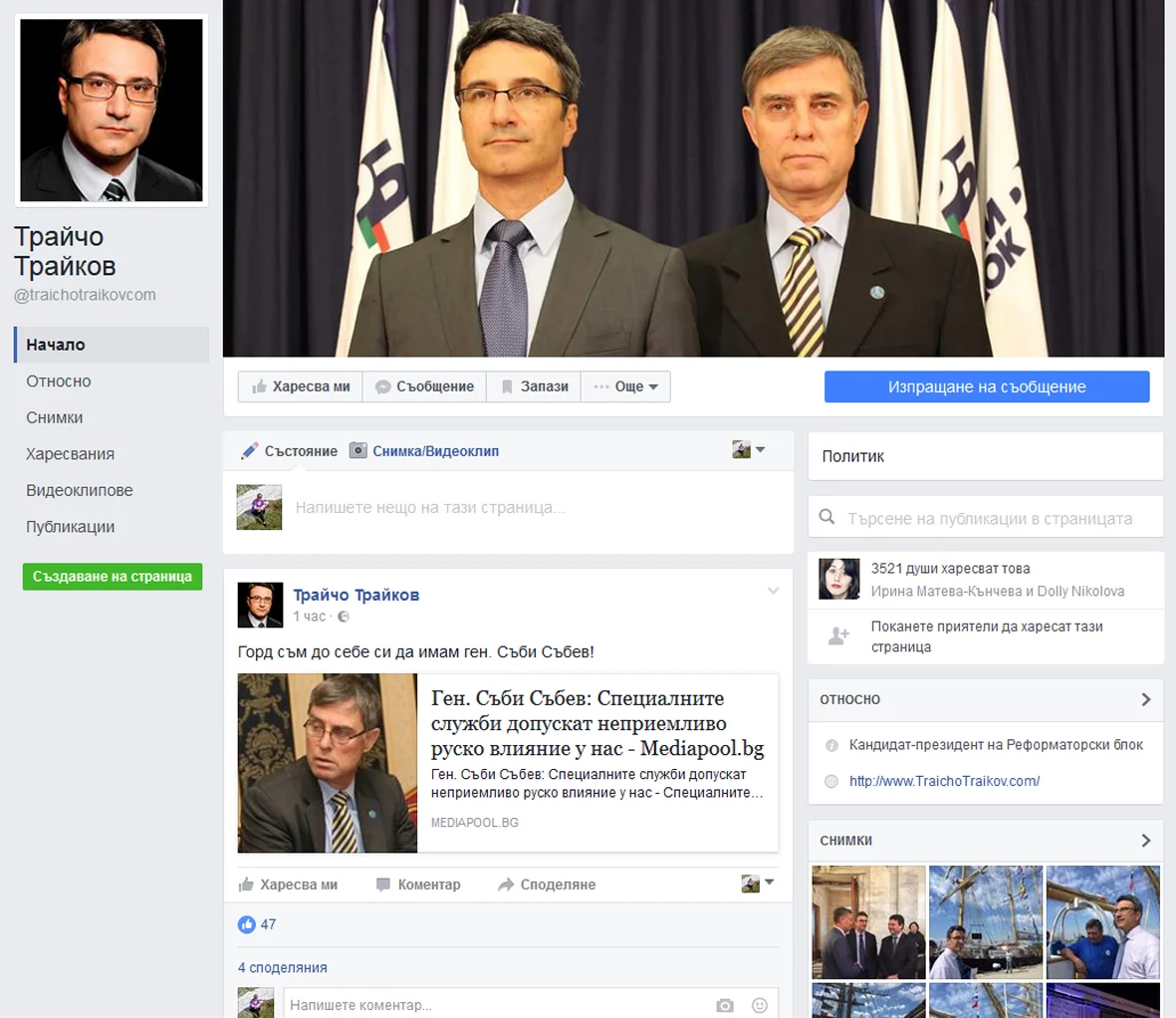Click the 3521 души харесват това text
Image resolution: width=1176 pixels, height=1018 pixels.
click(950, 569)
